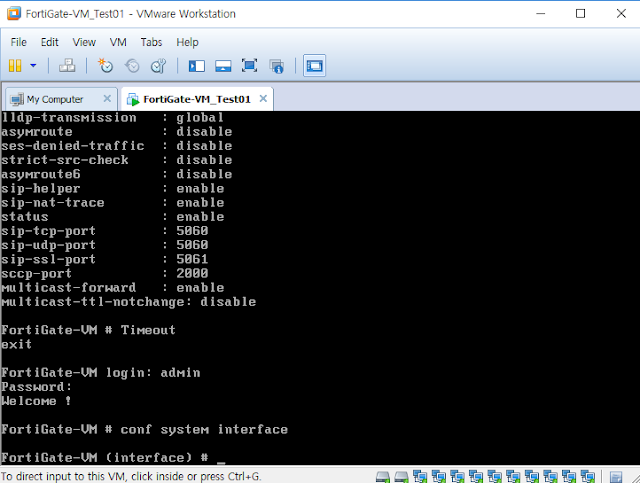This screenshot has height=483, width=640.
Task: Enter full screen mode icon
Action: [249, 65]
